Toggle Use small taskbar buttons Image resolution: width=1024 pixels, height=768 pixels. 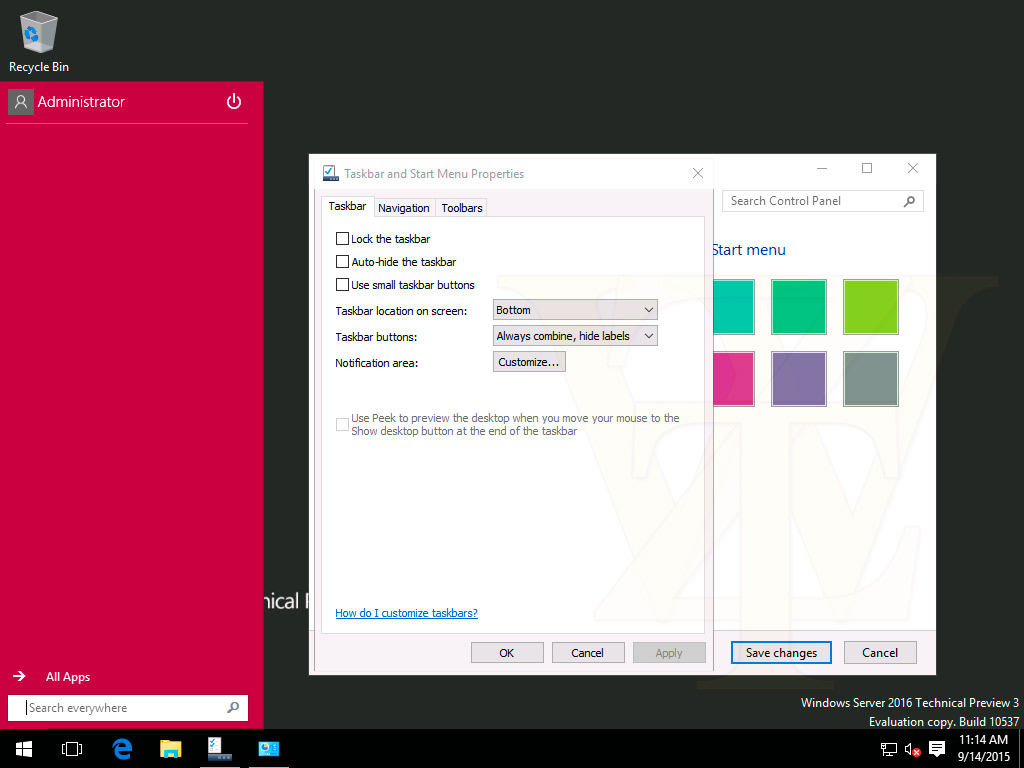point(343,285)
